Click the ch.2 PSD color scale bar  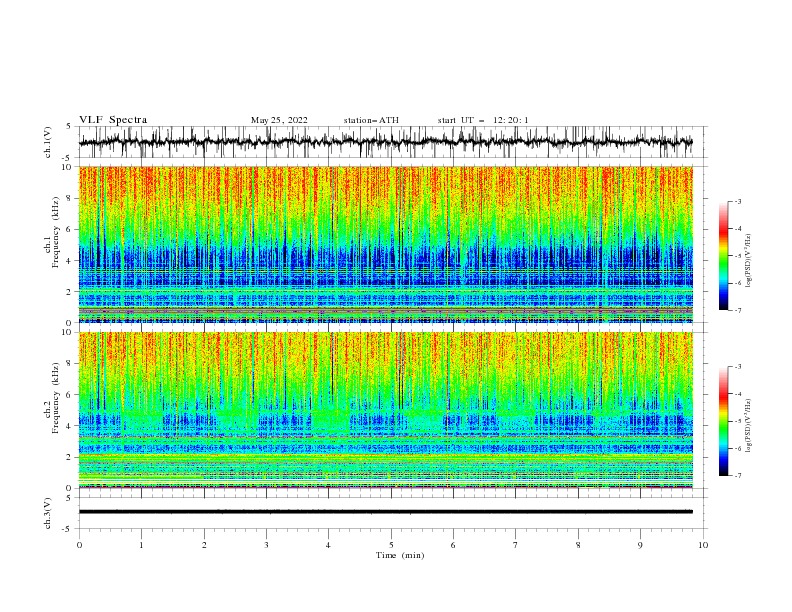[x=724, y=421]
